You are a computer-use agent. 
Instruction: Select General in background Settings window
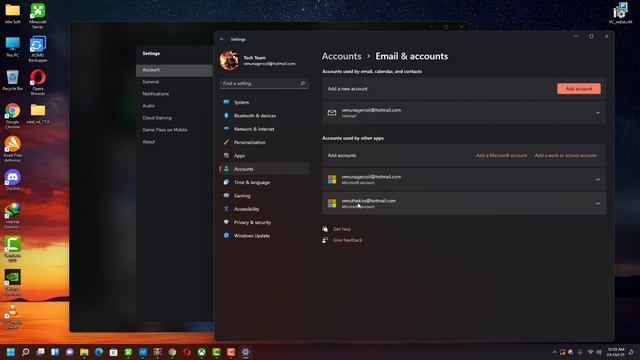coord(151,82)
